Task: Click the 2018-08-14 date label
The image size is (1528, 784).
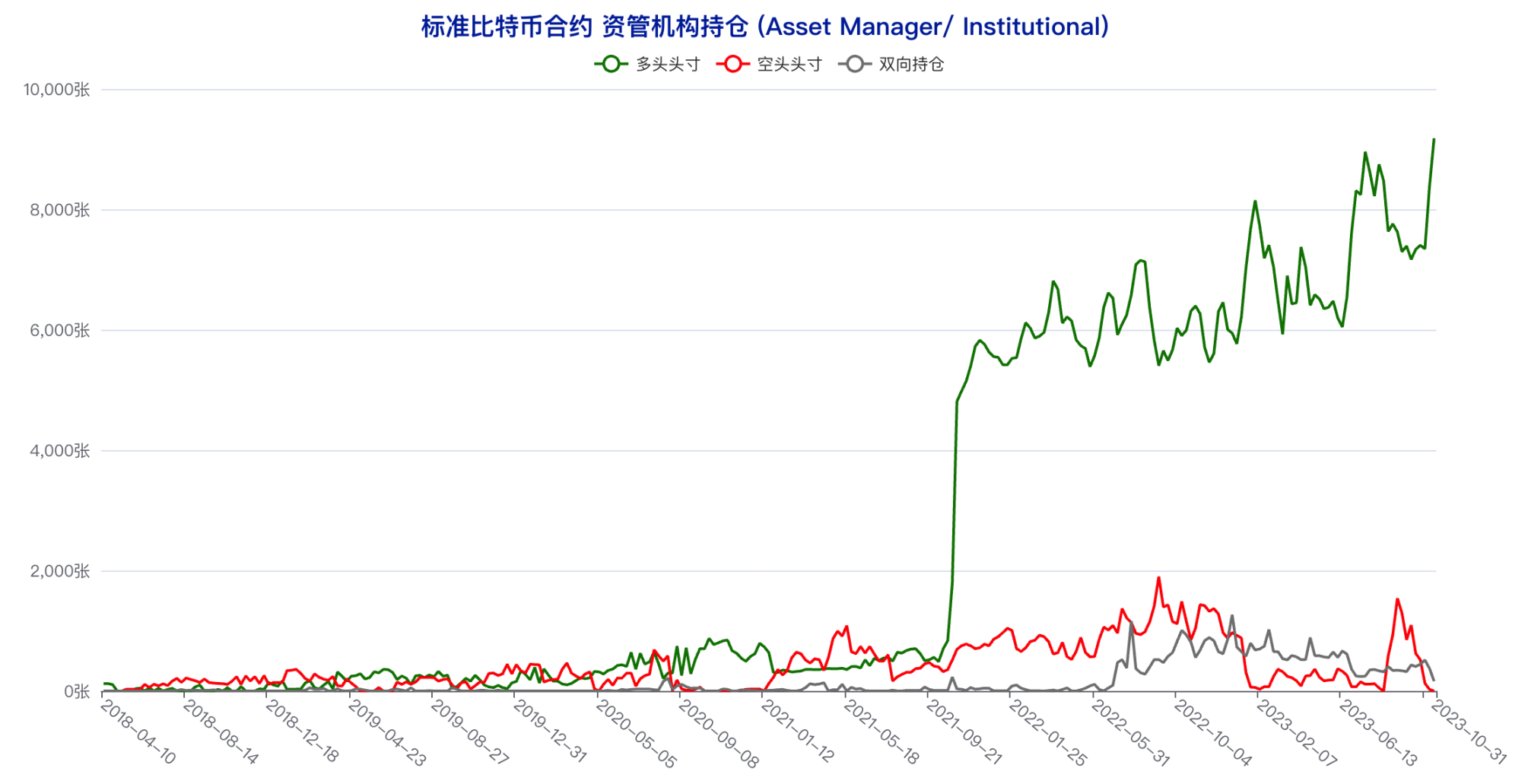Action: [x=221, y=732]
